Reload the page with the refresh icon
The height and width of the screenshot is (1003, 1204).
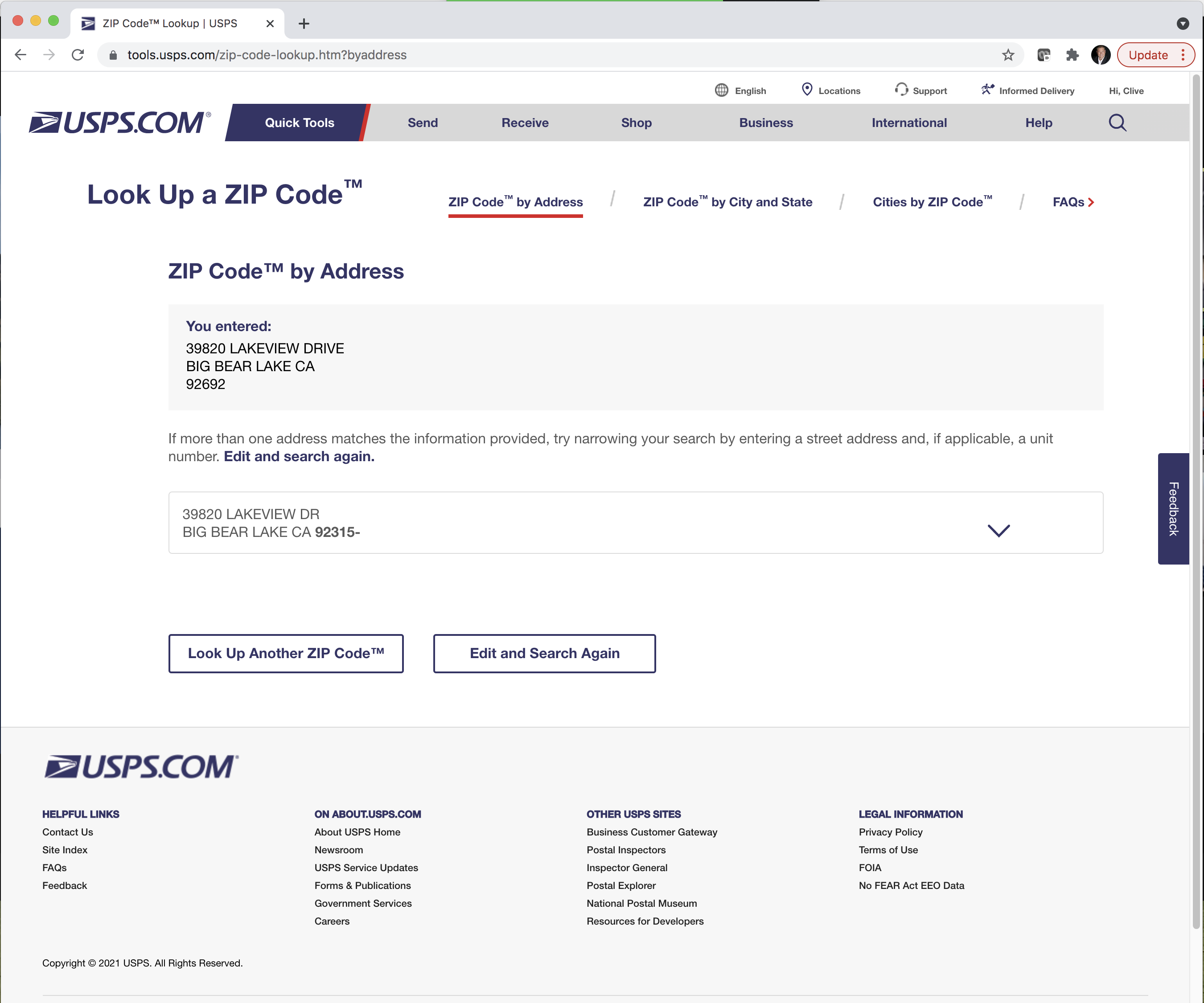point(78,55)
